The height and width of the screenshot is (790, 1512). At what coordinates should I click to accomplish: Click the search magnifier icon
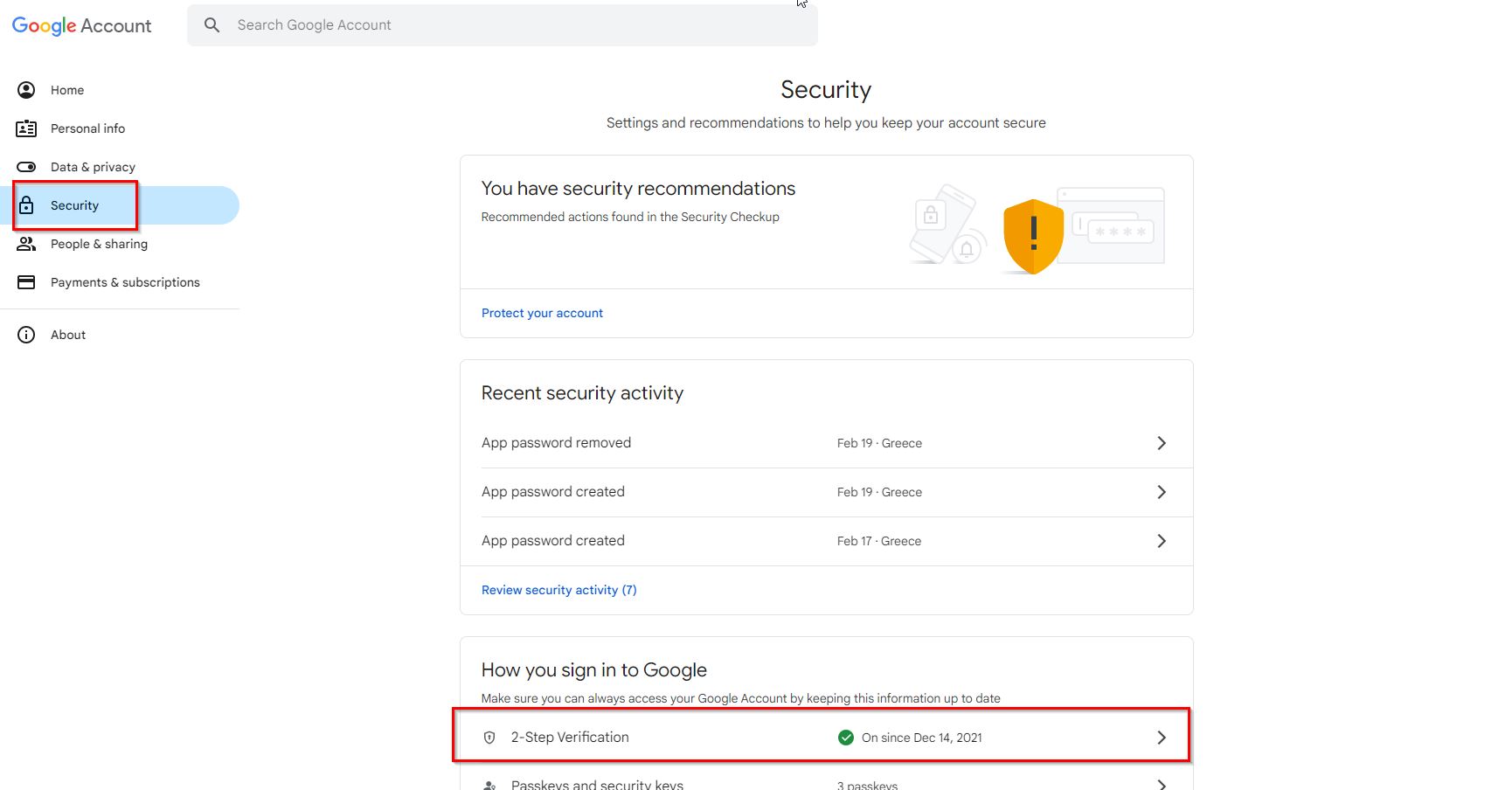(x=212, y=25)
